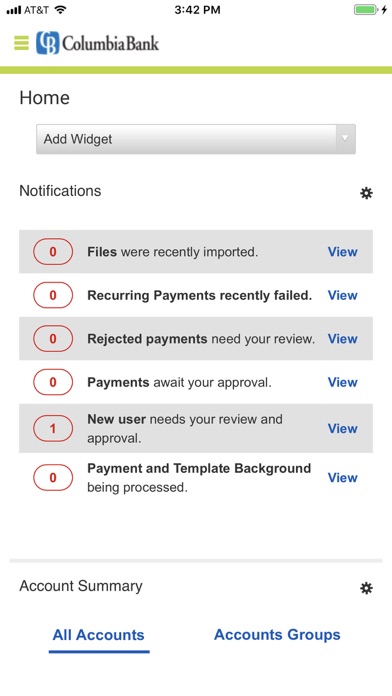
Task: Open Account Summary settings gear
Action: pos(366,588)
